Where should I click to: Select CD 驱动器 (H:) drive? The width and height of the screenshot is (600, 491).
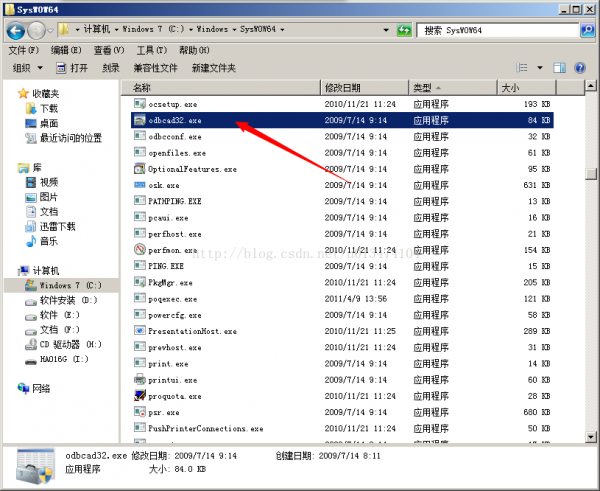[x=70, y=344]
